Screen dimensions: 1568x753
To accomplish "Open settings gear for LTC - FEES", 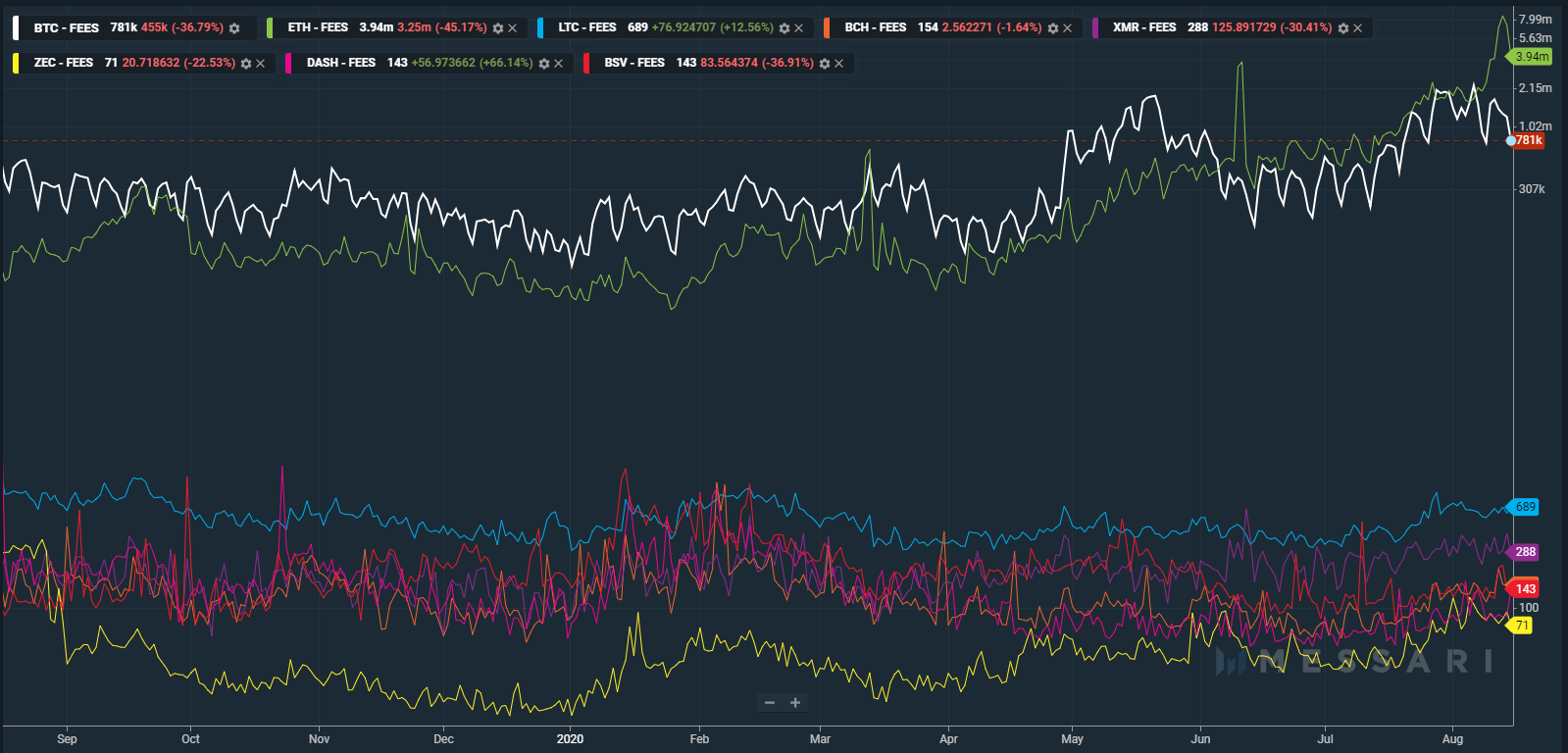I will (x=784, y=28).
